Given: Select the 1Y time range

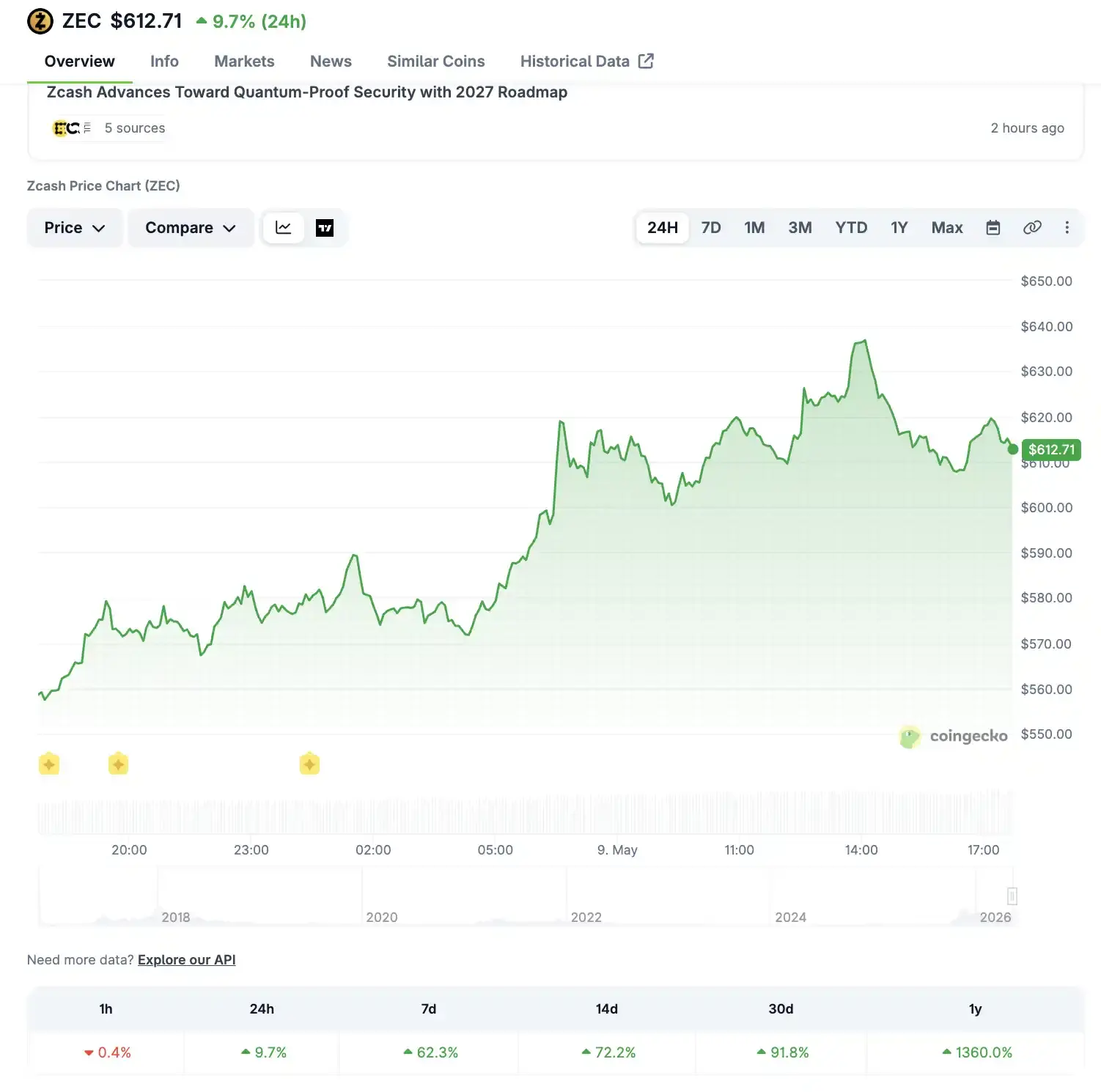Looking at the screenshot, I should coord(899,228).
